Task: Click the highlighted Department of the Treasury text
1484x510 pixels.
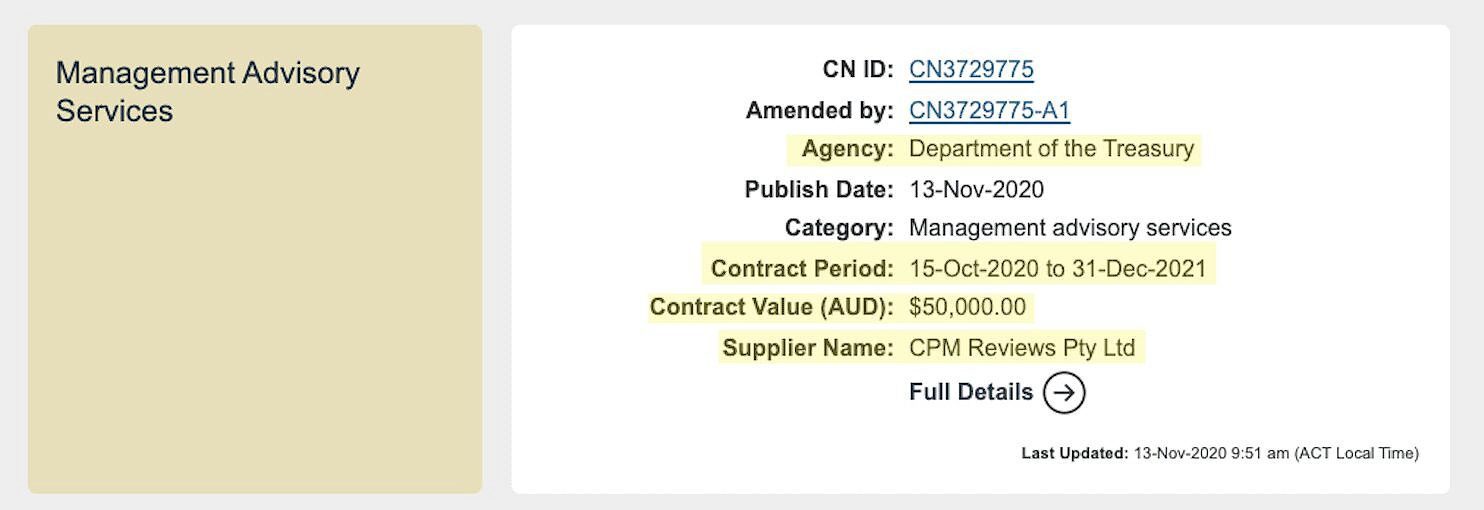Action: (x=1051, y=149)
